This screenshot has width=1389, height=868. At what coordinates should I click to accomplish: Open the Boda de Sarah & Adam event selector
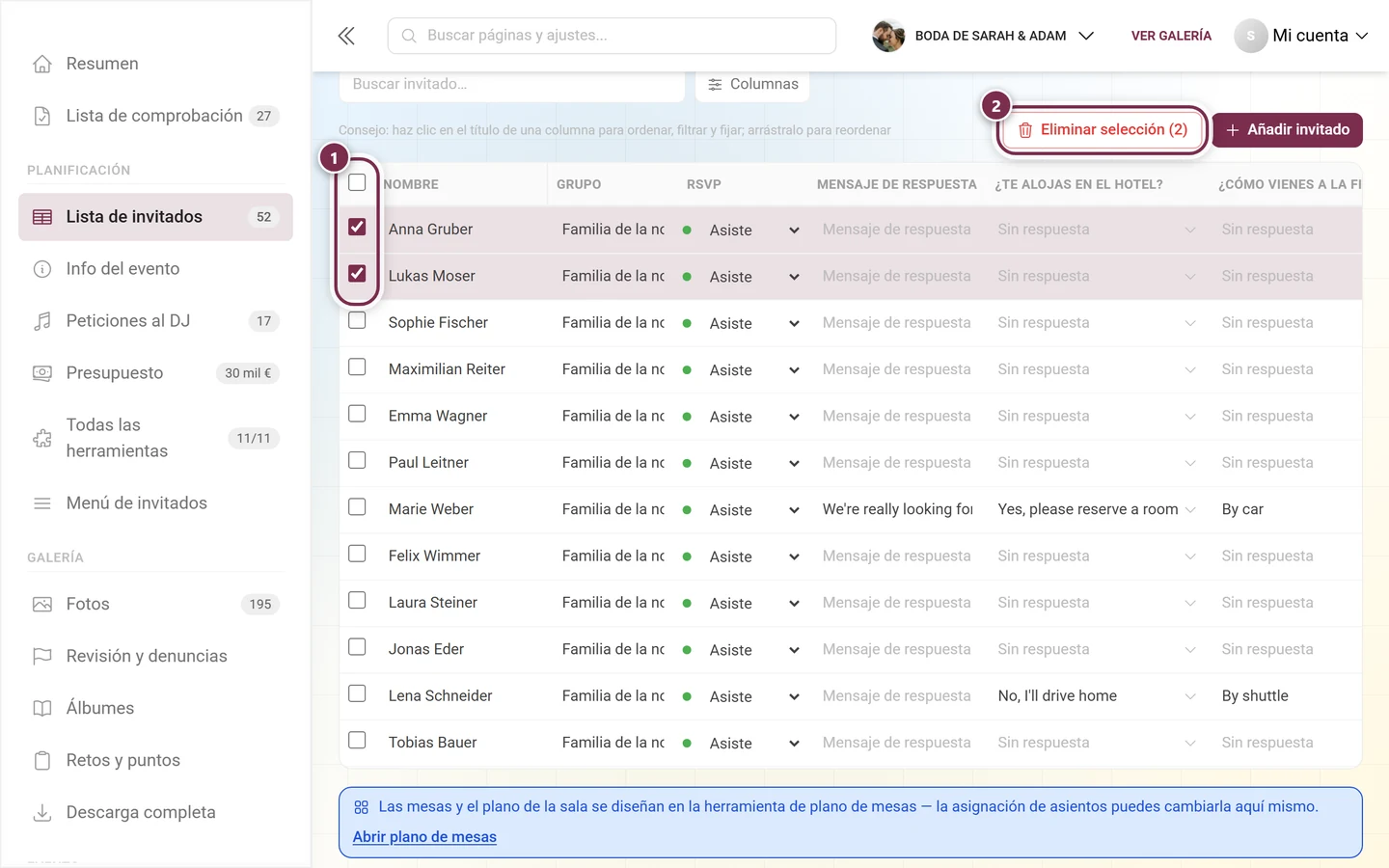(x=984, y=36)
